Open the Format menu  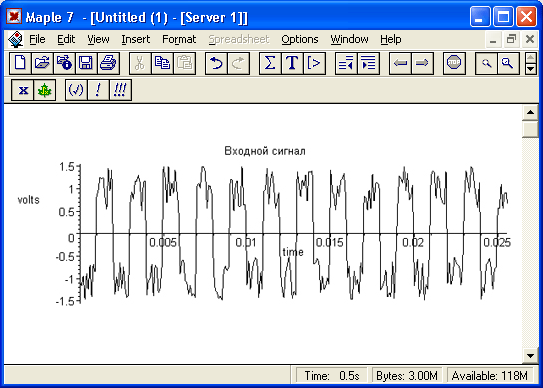(179, 39)
